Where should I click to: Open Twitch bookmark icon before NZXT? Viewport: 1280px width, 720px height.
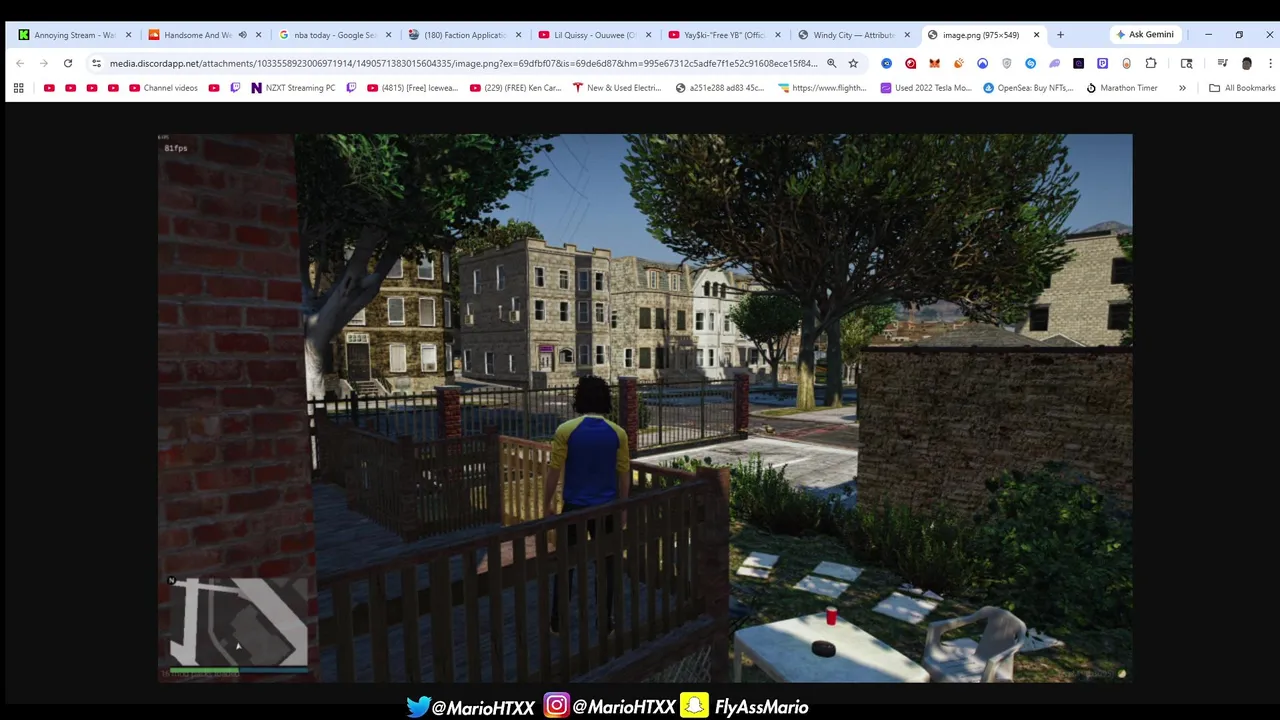click(235, 88)
